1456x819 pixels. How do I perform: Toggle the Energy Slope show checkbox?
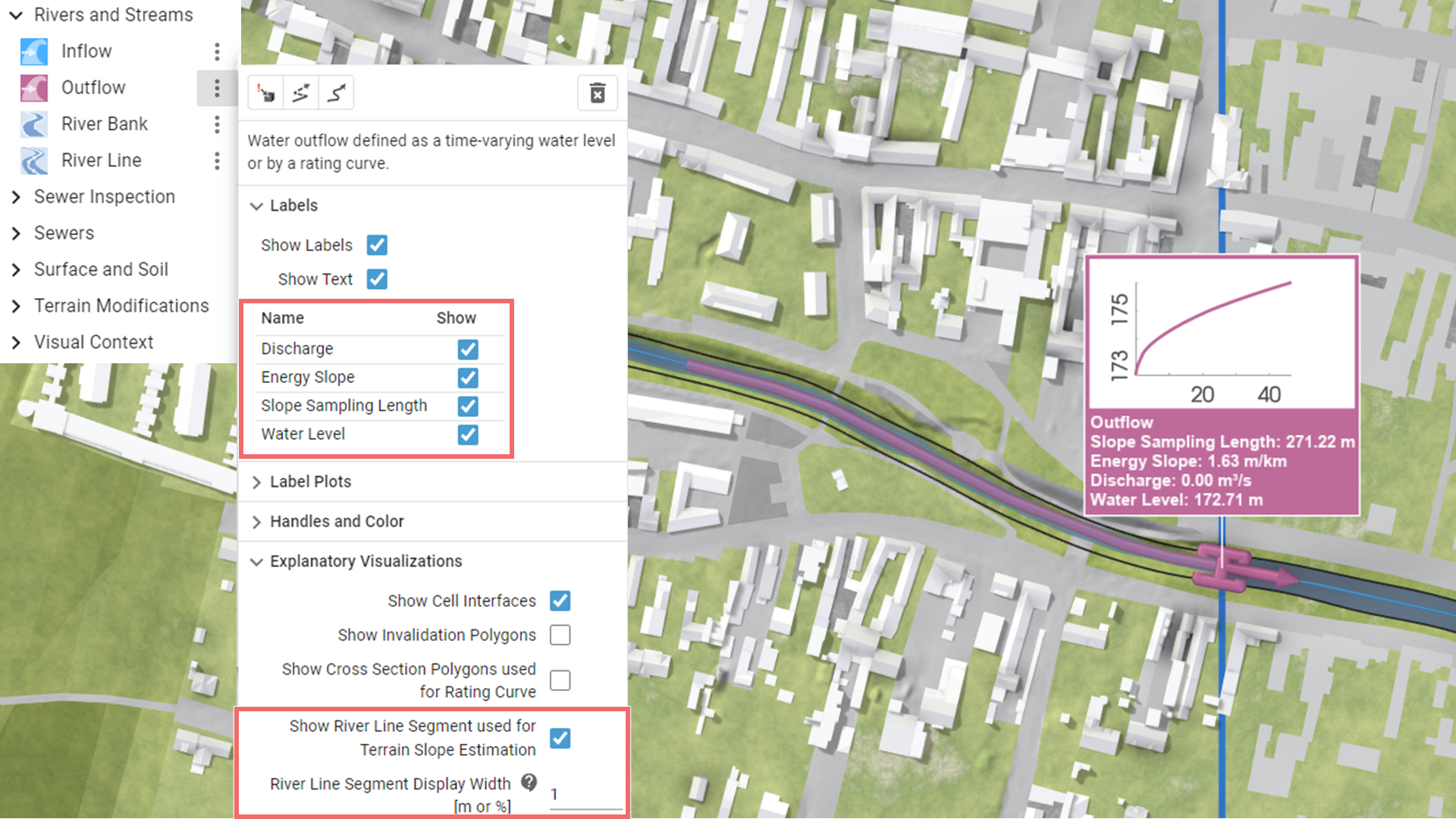pos(468,378)
